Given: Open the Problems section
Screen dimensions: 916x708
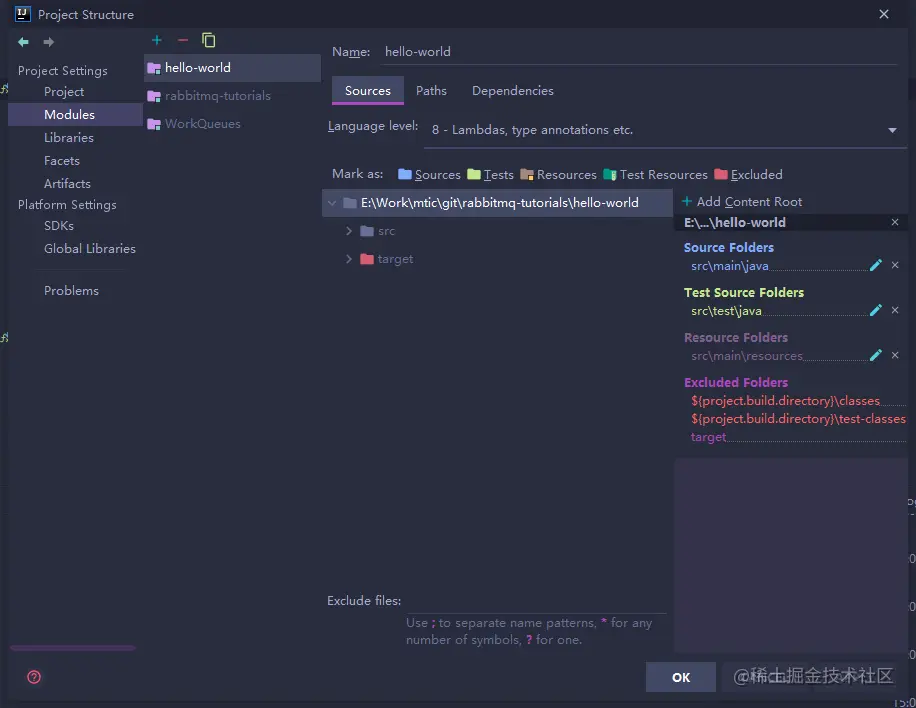Looking at the screenshot, I should (71, 291).
